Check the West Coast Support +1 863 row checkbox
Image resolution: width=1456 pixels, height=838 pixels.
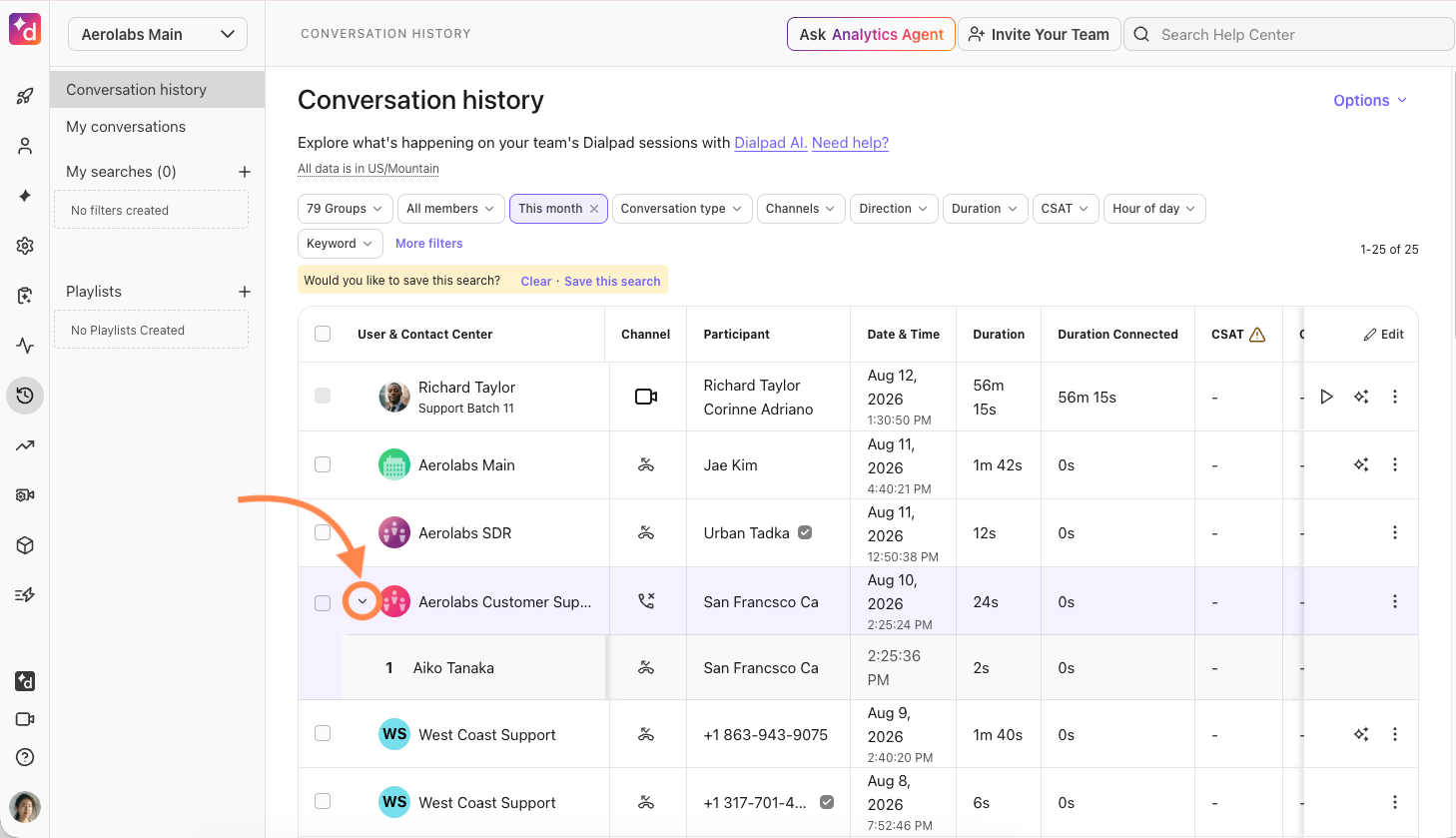[323, 733]
